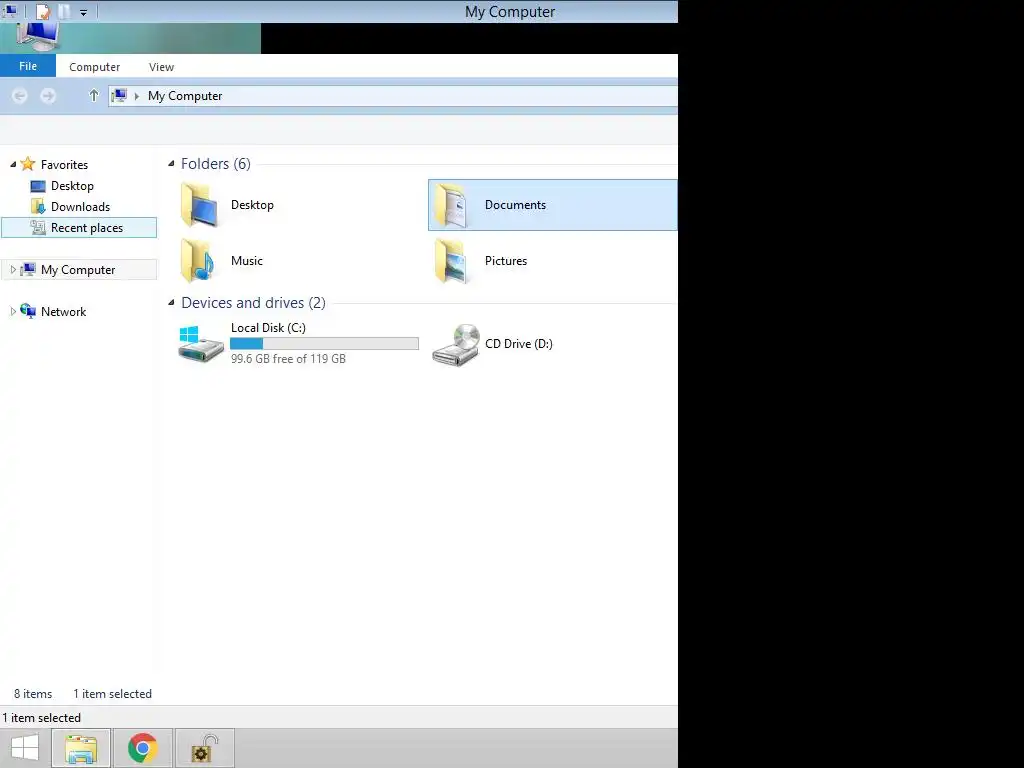Select the CD Drive (D:) icon

coord(456,345)
